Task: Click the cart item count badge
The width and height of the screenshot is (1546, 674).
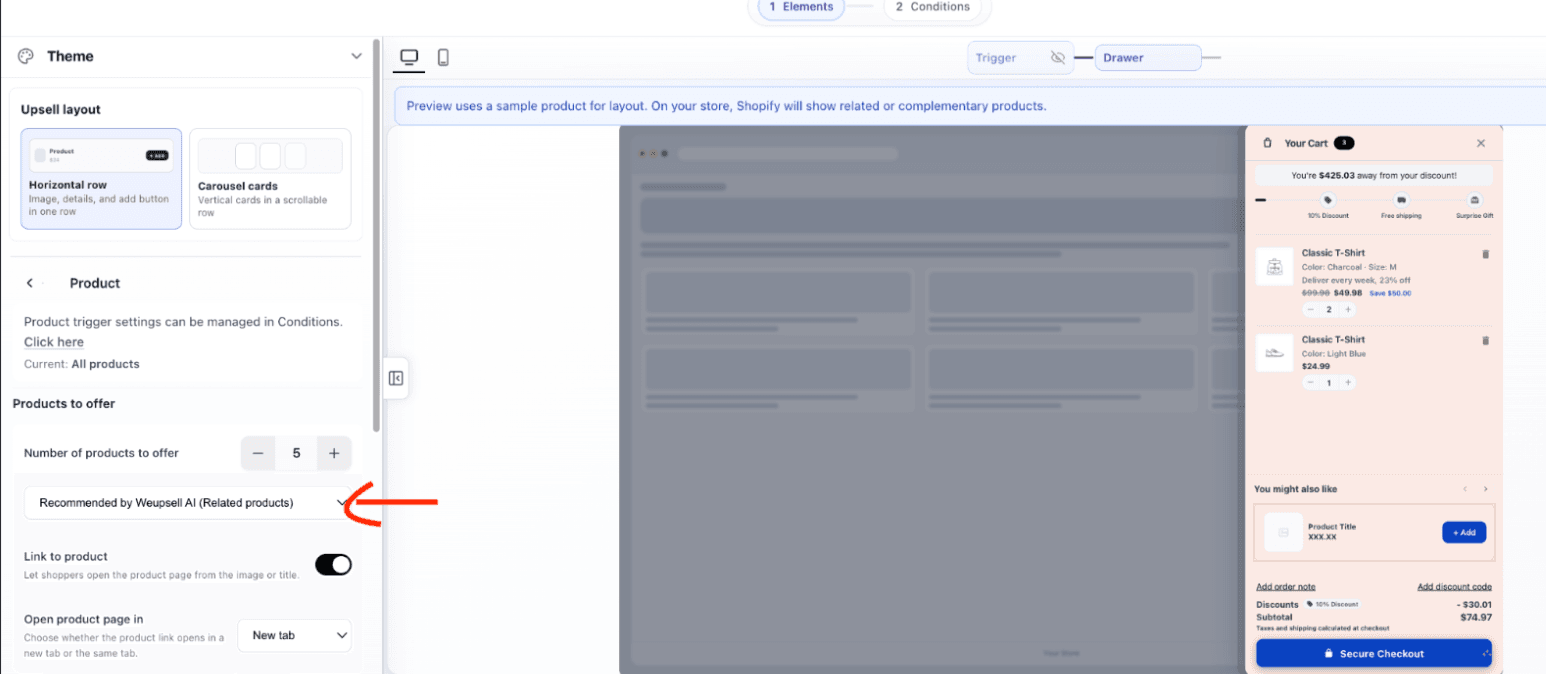Action: point(1344,143)
